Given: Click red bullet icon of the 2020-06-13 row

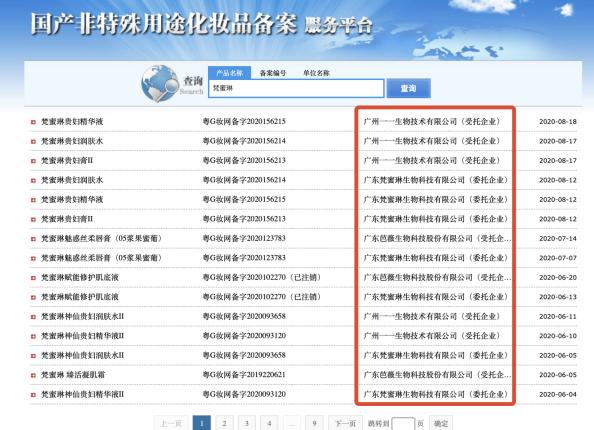Looking at the screenshot, I should [33, 297].
